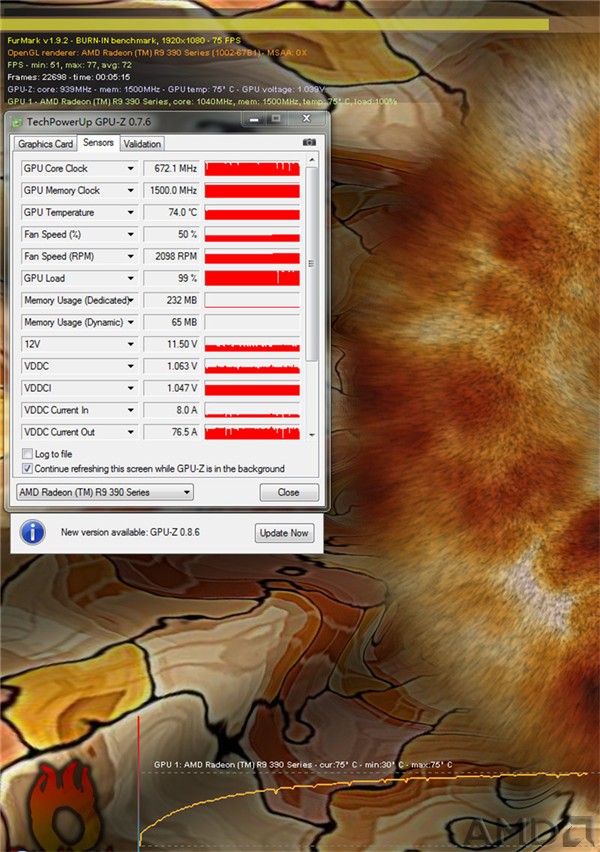This screenshot has height=852, width=600.
Task: Click the 1.063 V VDDC reading
Action: 171,366
